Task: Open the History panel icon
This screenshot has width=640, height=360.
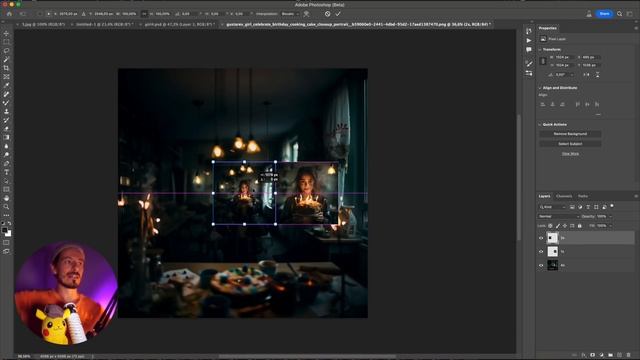Action: 529,31
